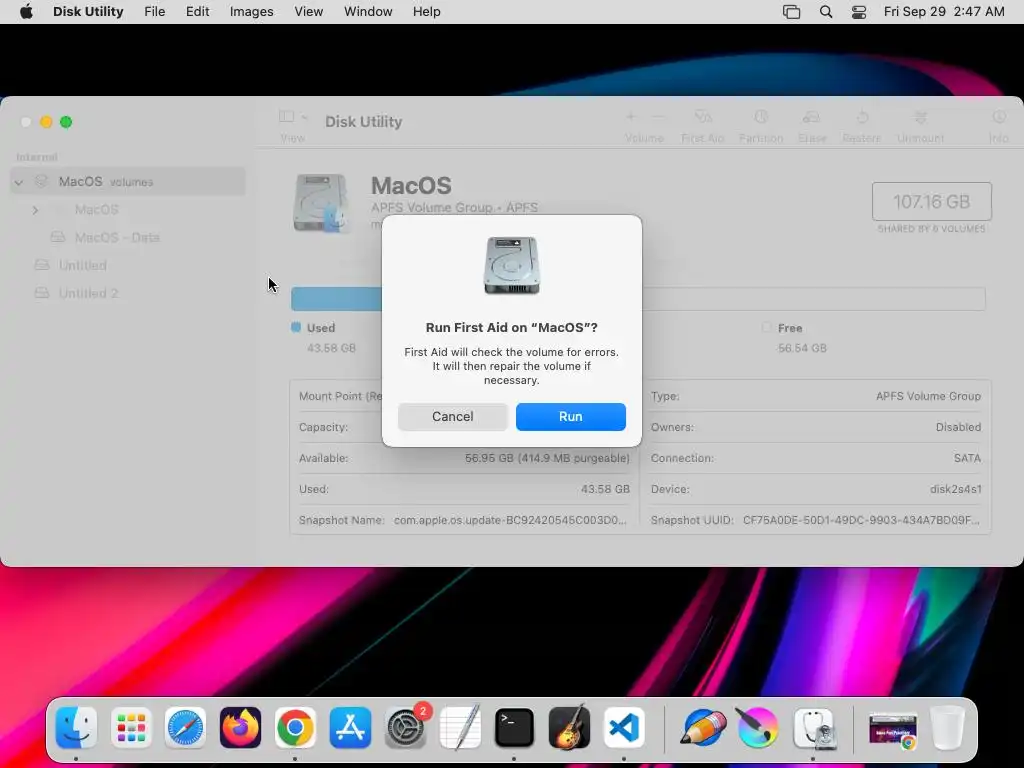Click the date and time clock
This screenshot has height=768, width=1024.
point(944,12)
